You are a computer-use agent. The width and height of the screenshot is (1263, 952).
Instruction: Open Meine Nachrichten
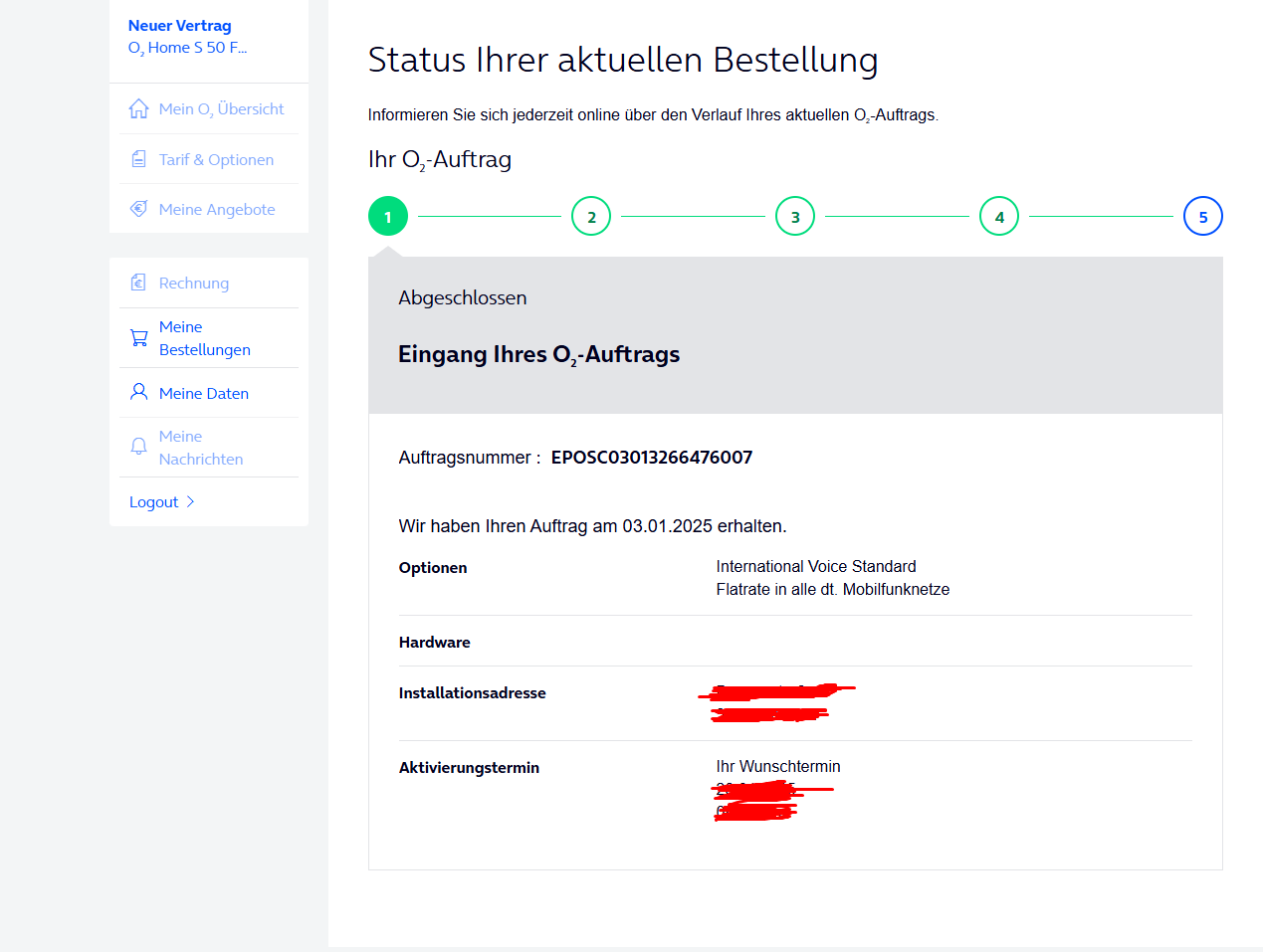[201, 448]
